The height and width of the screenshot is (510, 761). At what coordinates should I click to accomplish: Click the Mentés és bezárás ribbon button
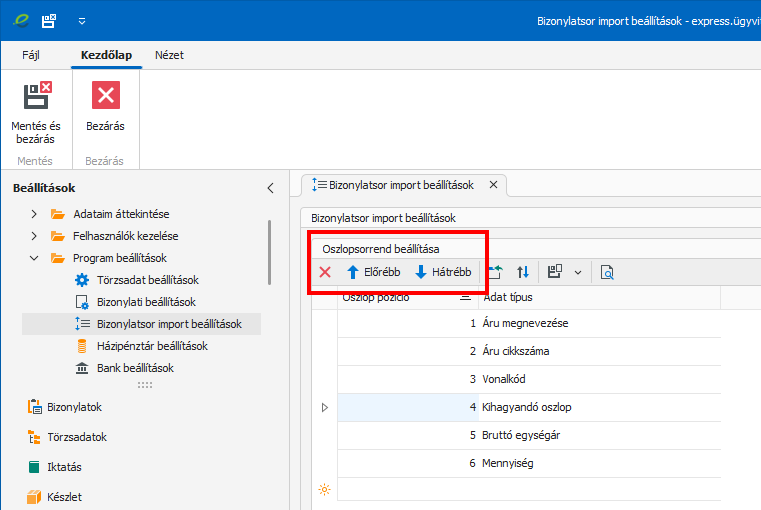(36, 110)
